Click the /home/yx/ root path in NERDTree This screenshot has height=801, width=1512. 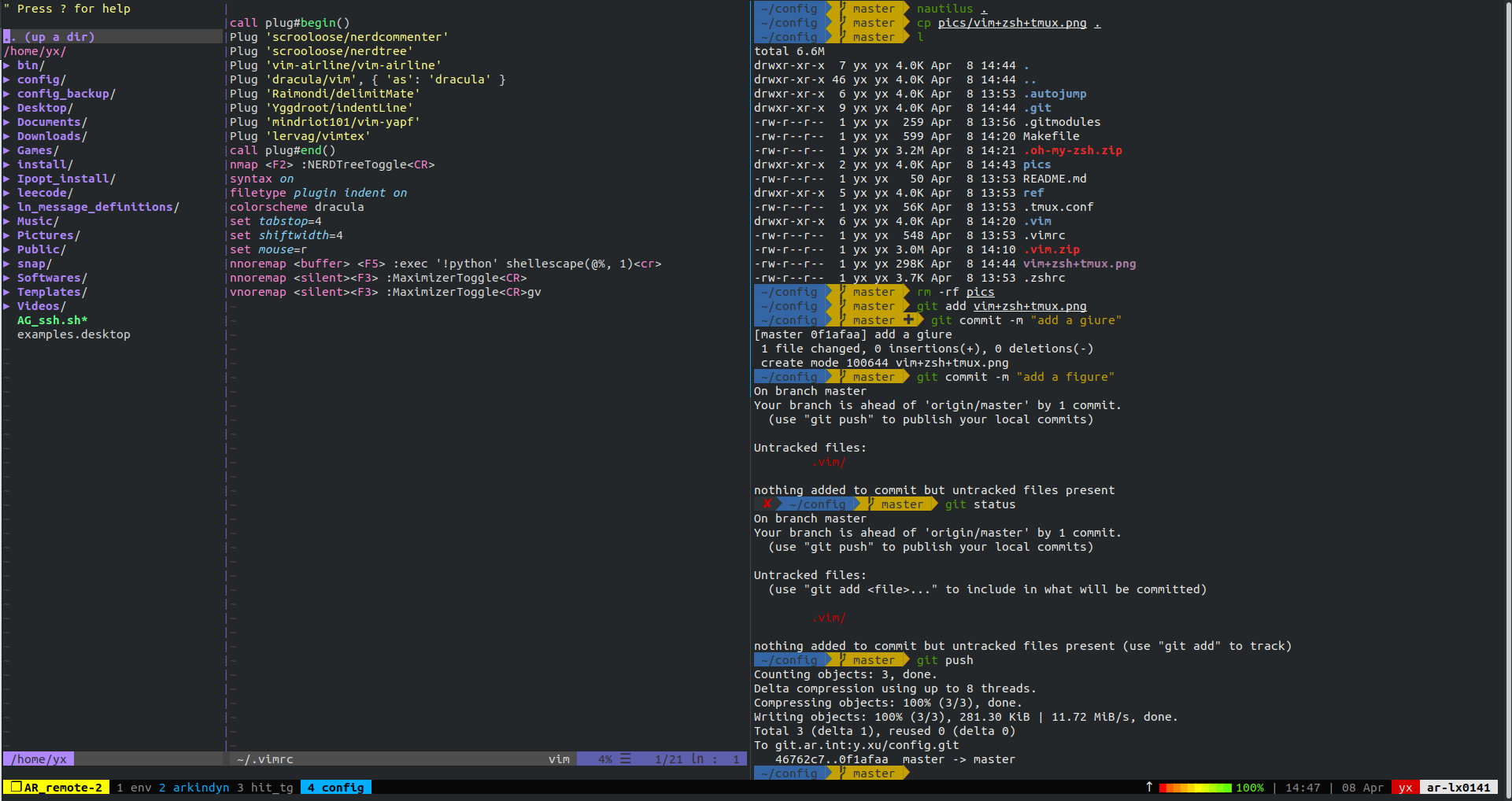coord(35,51)
